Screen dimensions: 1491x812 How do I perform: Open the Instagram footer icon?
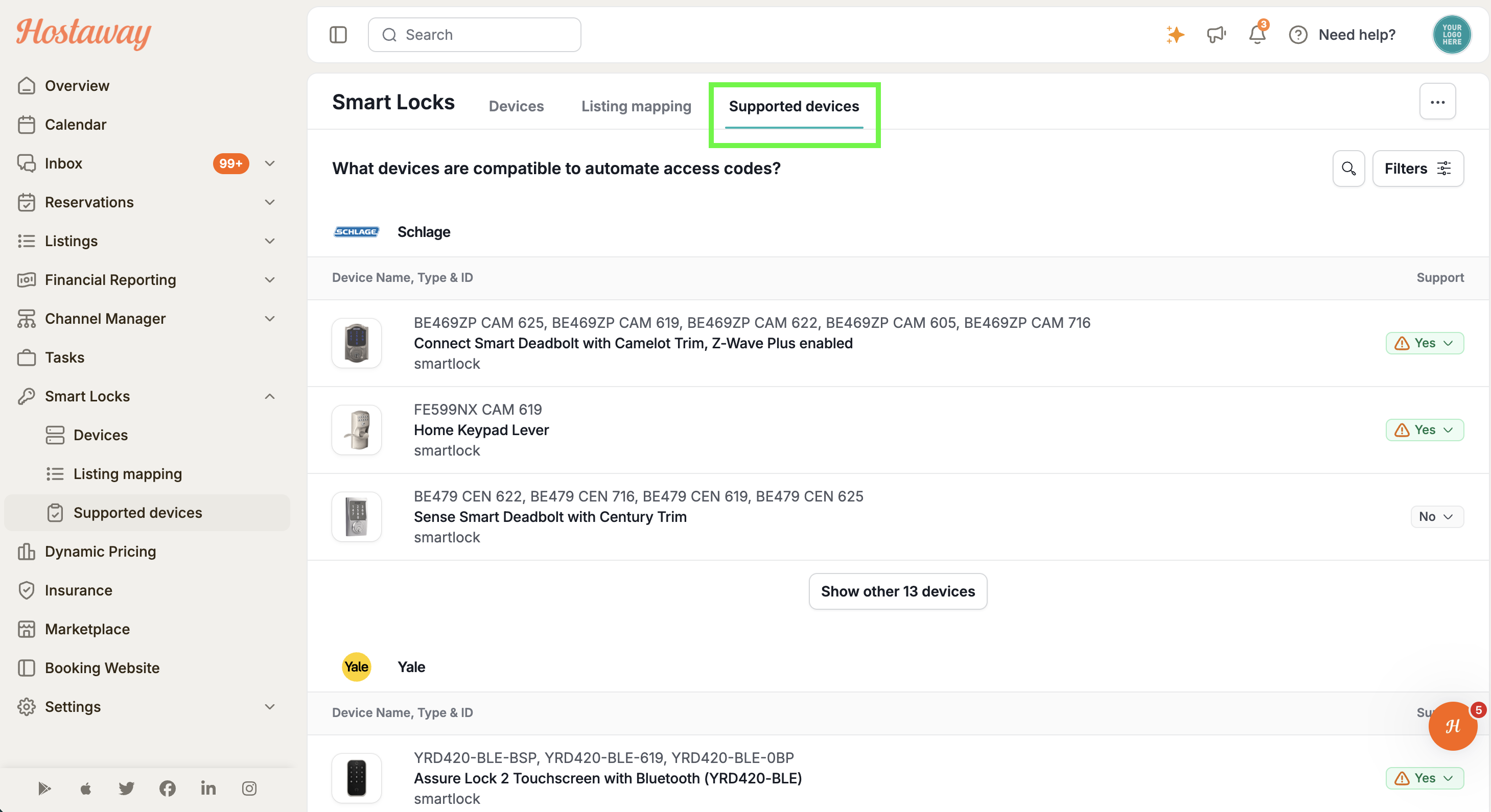click(249, 789)
